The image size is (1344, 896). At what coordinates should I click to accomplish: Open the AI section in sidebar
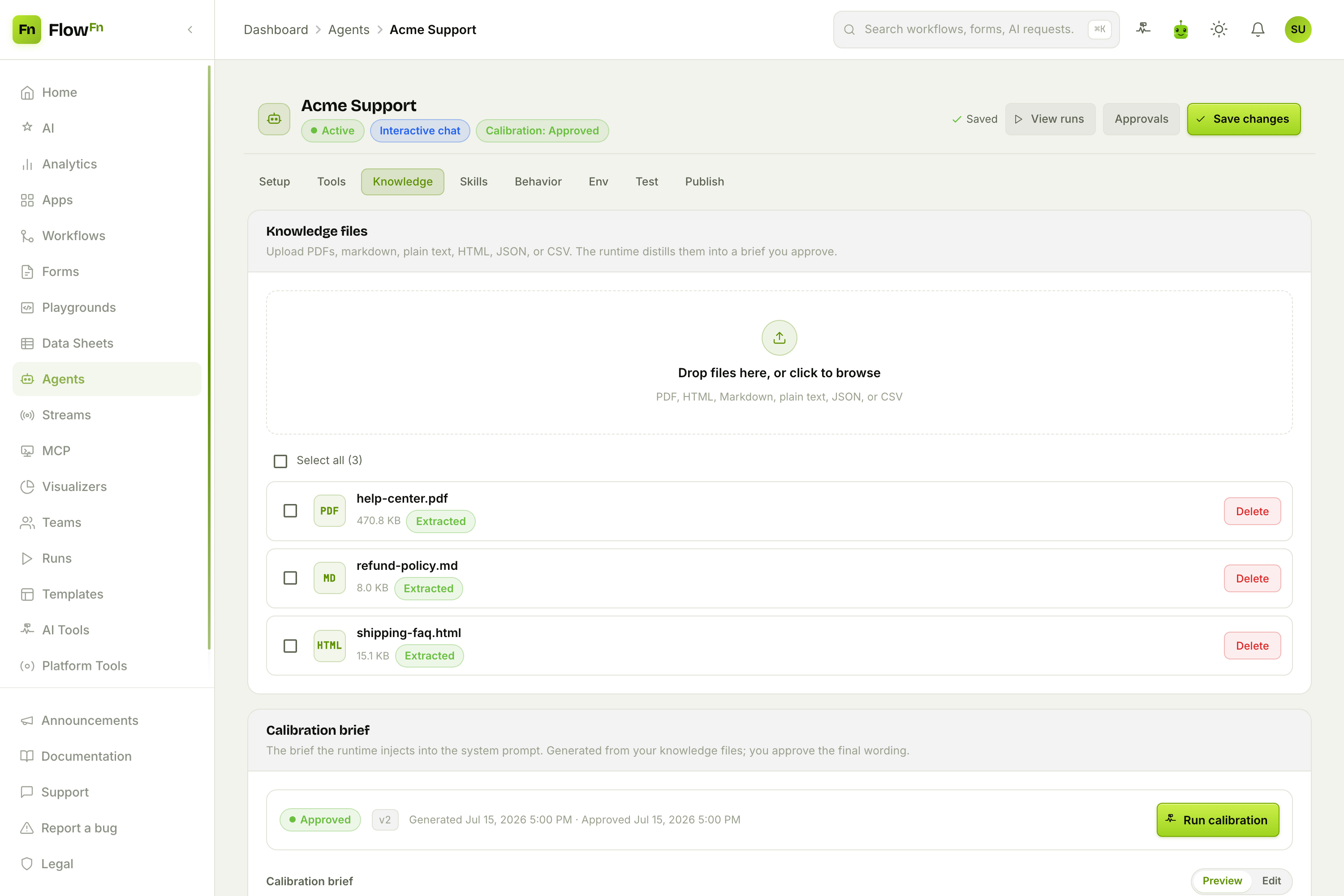coord(107,128)
